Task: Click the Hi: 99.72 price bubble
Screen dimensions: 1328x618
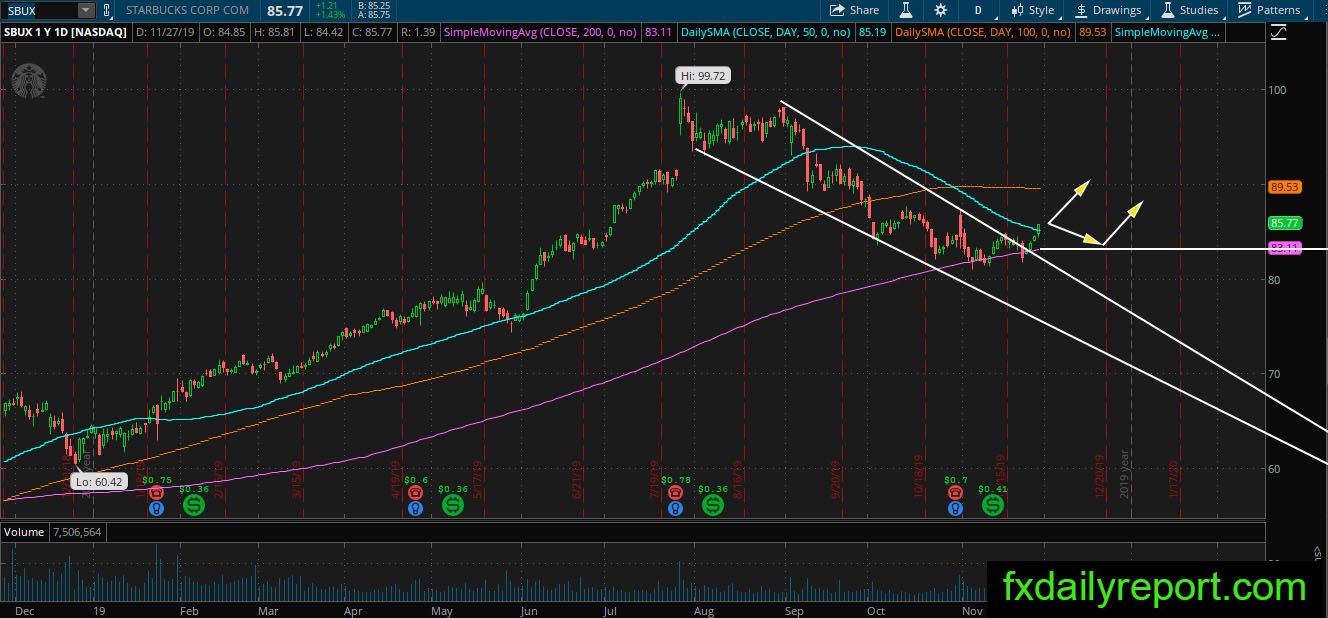Action: coord(701,75)
